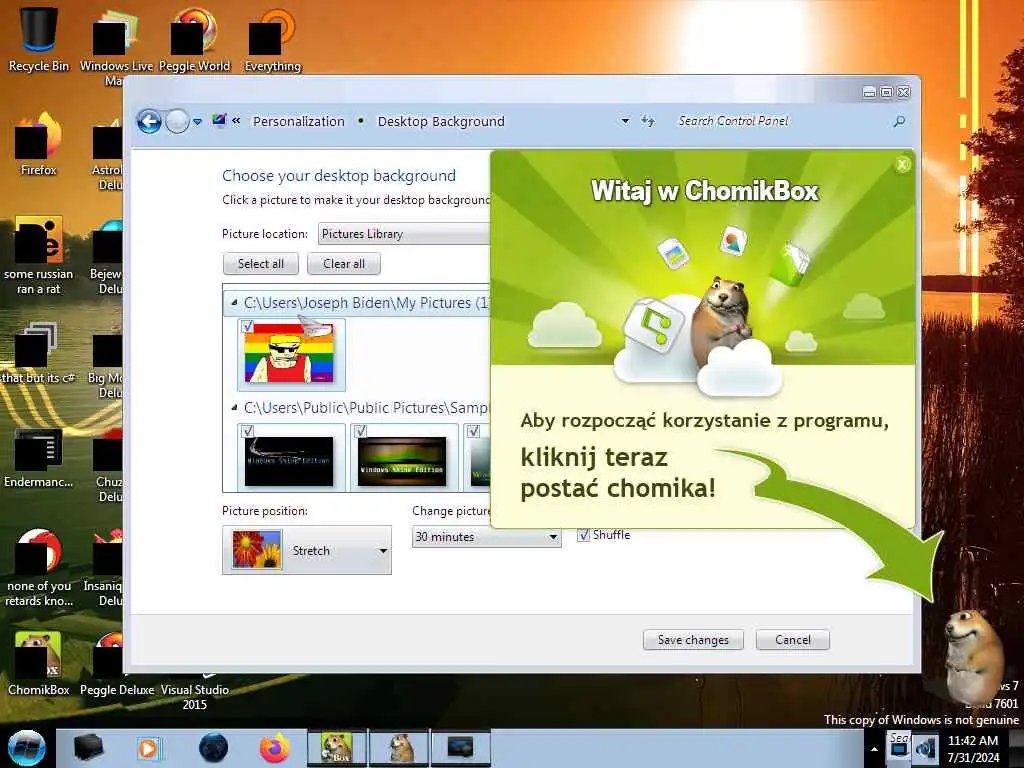Viewport: 1024px width, 768px height.
Task: Select 'that but its c#' desktop icon
Action: click(39, 353)
